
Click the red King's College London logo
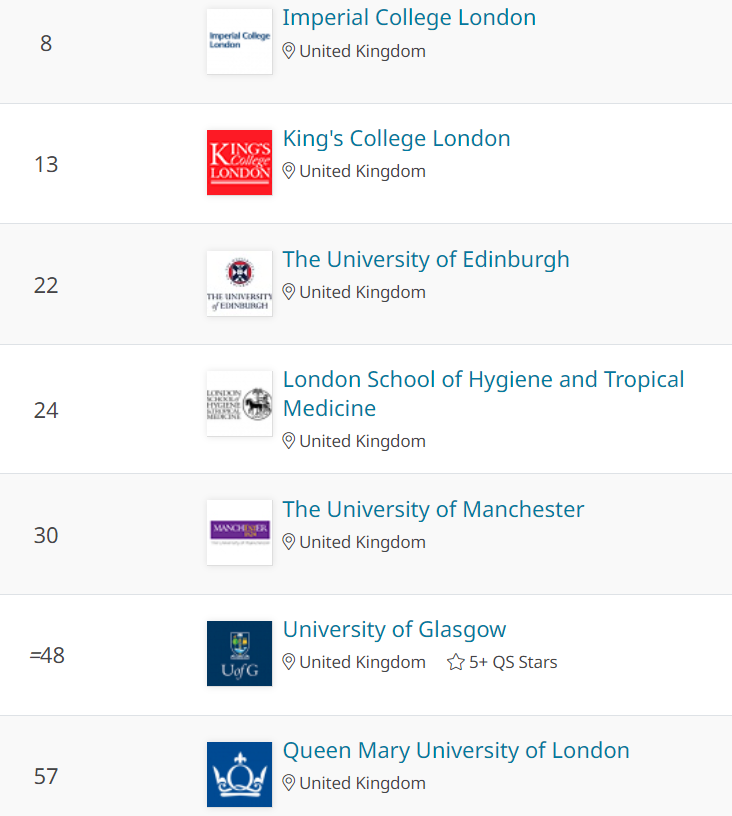239,162
